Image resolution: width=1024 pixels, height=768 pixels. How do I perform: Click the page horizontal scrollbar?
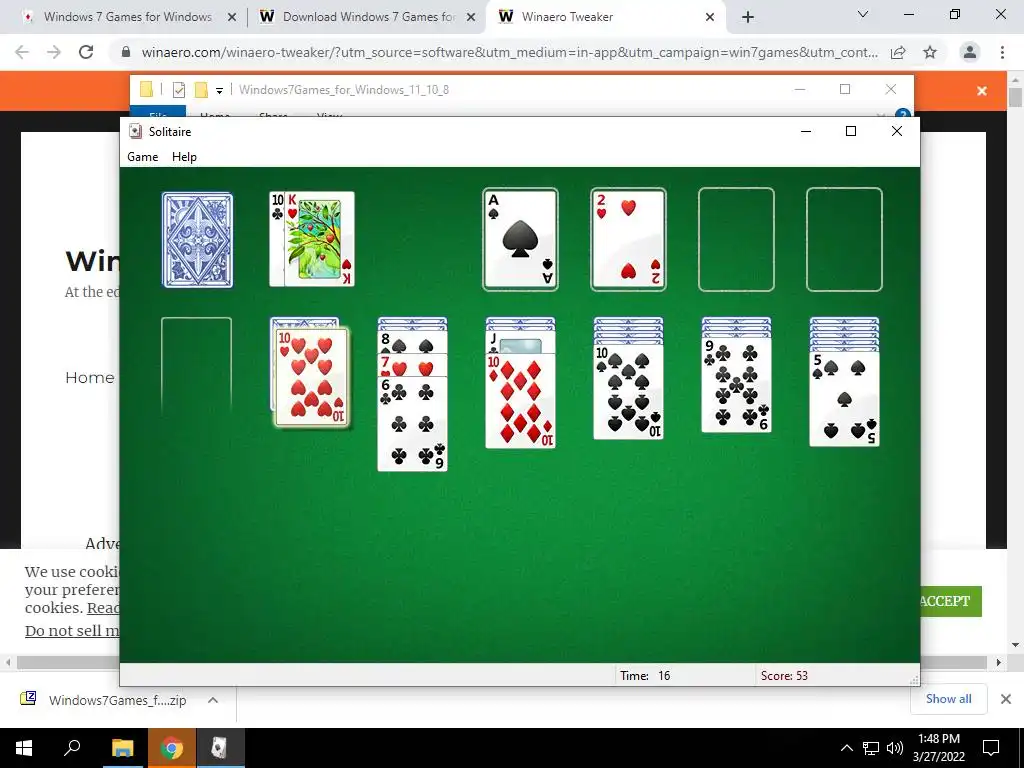[502, 662]
